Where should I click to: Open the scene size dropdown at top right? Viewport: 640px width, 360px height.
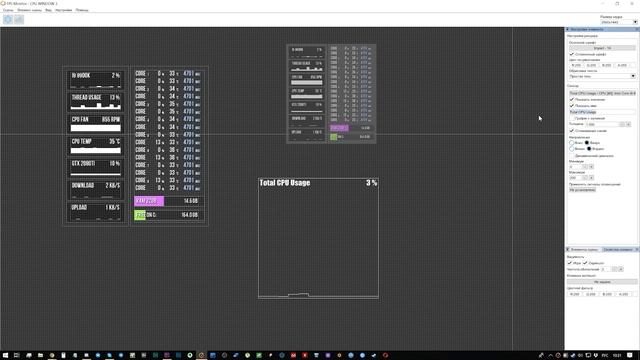coord(619,22)
